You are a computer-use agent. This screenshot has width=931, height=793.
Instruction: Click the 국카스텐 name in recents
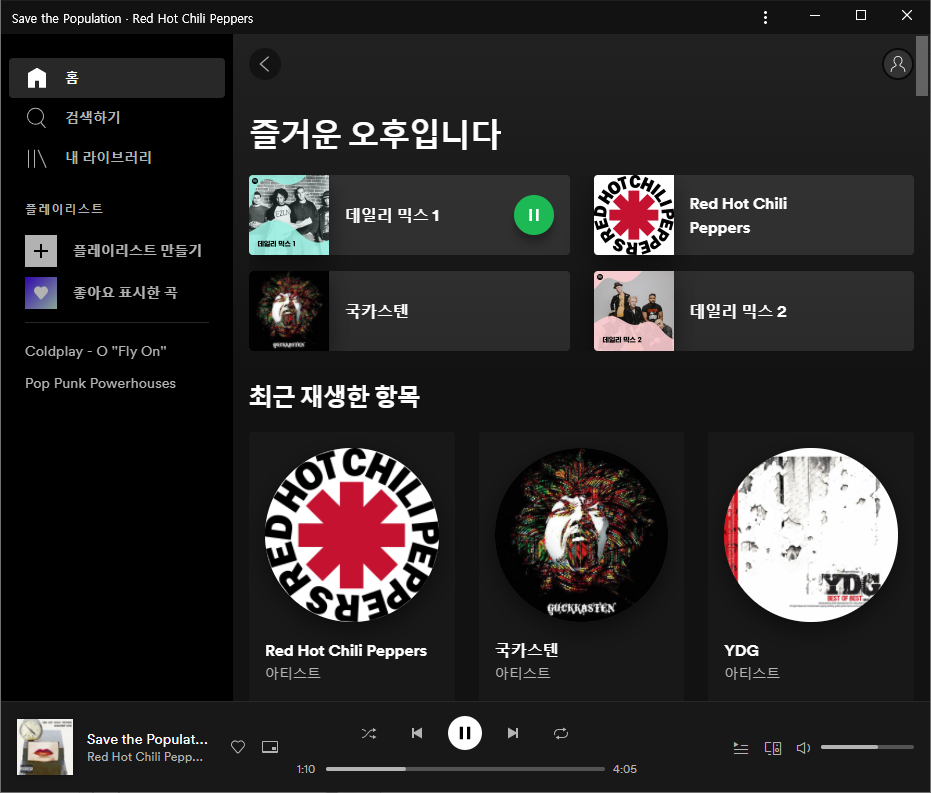527,651
